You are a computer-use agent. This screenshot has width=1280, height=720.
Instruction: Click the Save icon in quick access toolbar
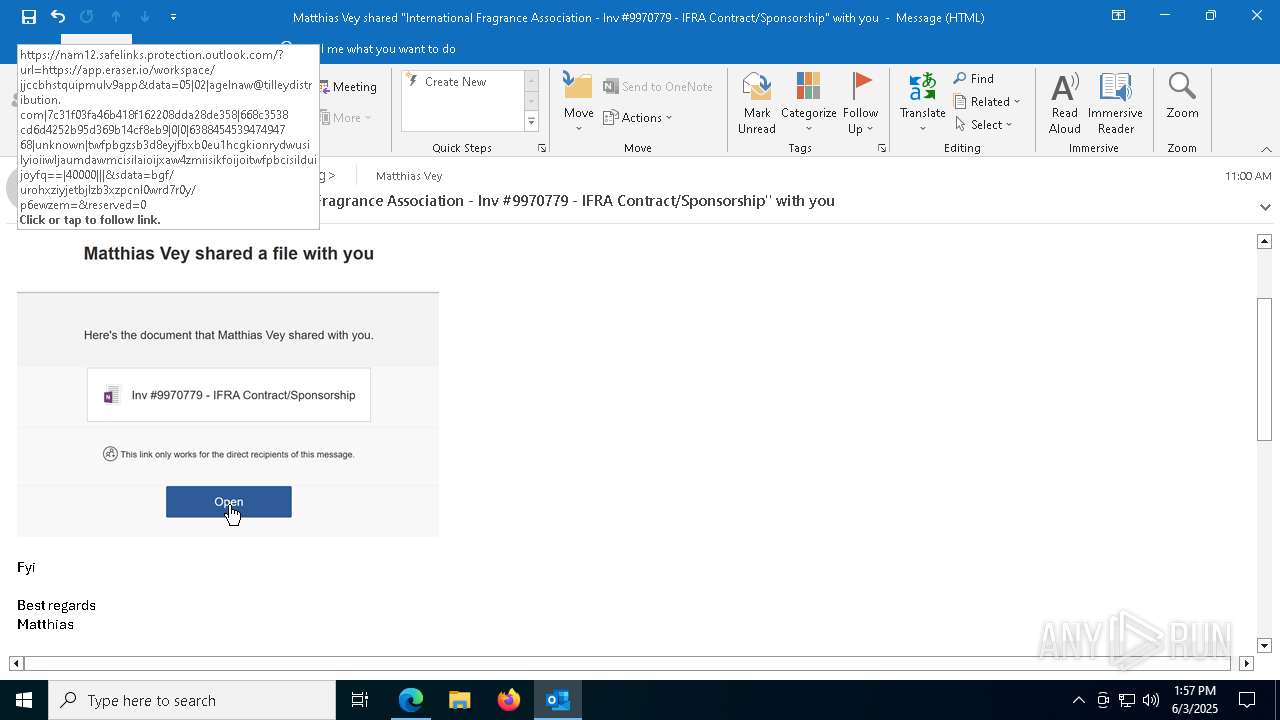coord(29,17)
